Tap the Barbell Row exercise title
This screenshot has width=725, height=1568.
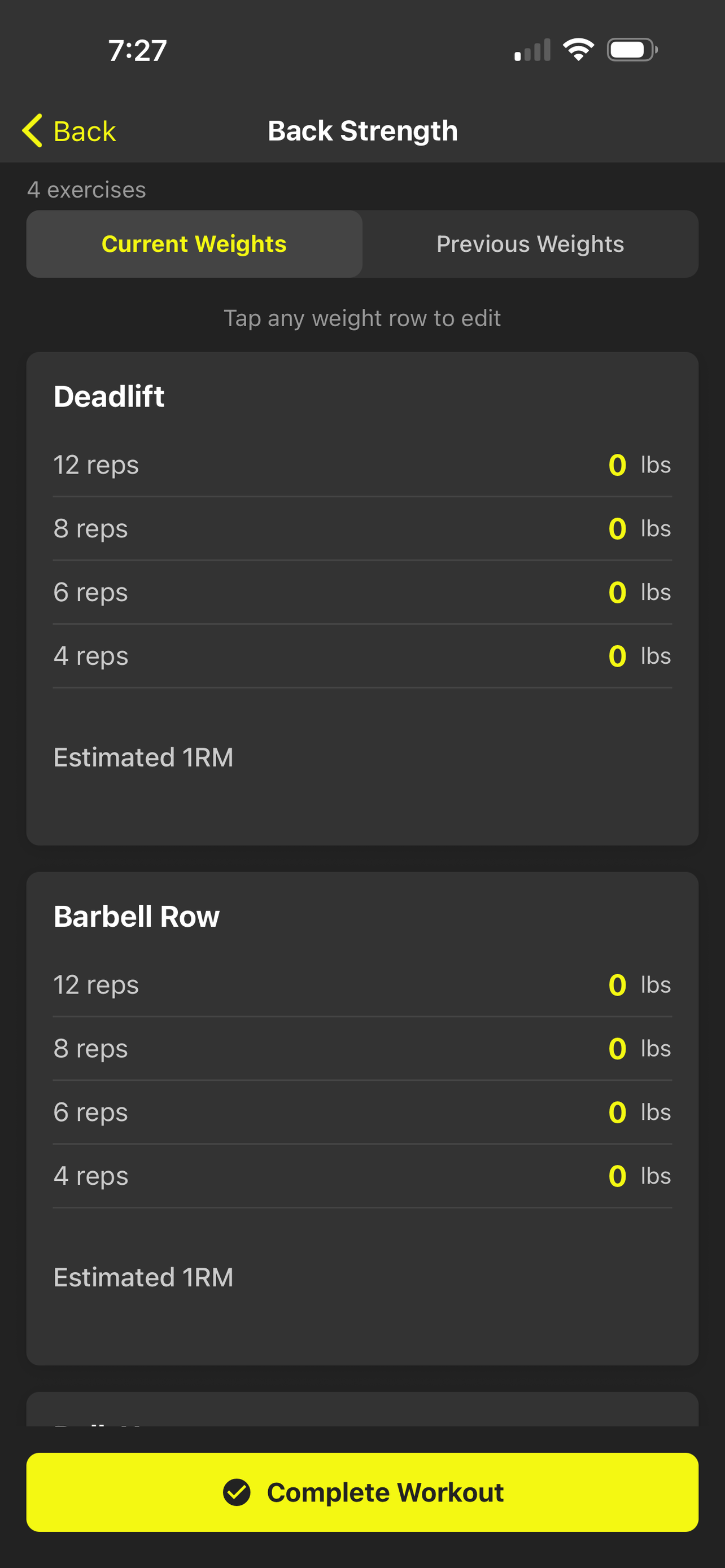click(136, 916)
